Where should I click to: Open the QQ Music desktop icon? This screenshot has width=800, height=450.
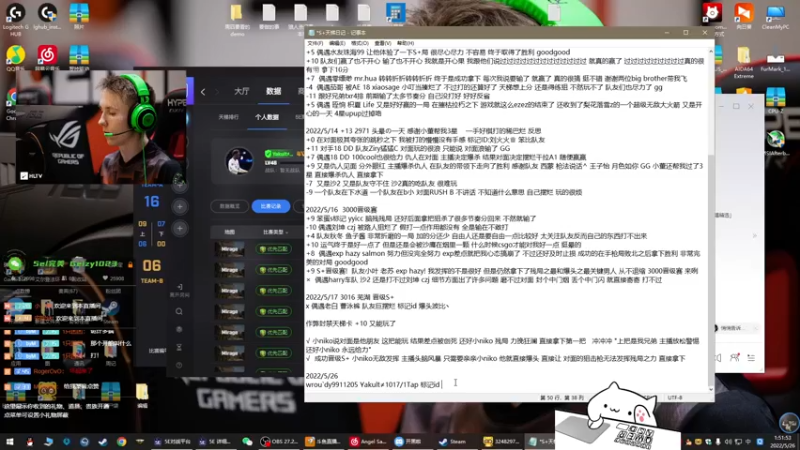point(15,58)
